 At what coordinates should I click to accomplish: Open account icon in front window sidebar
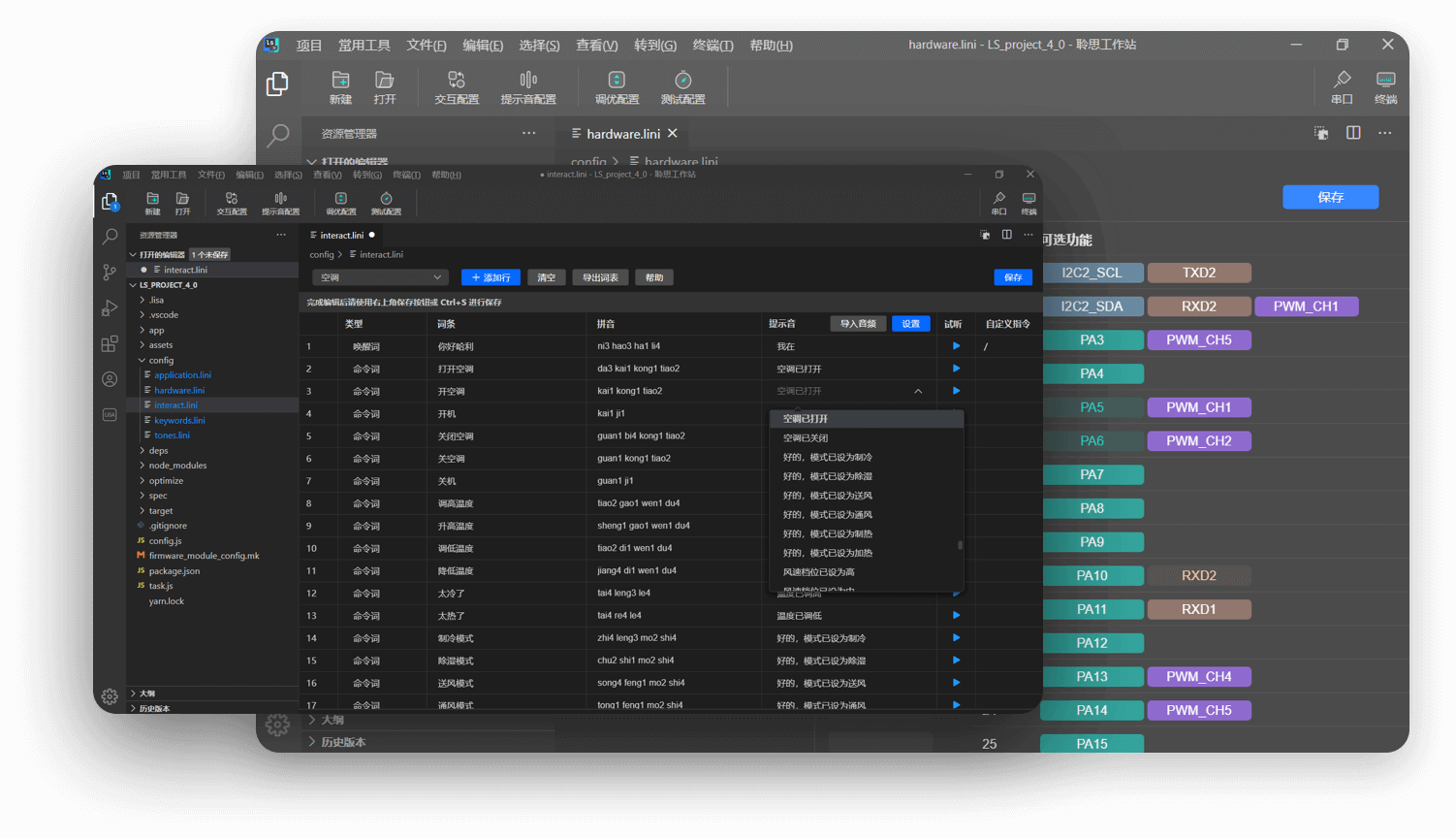110,379
